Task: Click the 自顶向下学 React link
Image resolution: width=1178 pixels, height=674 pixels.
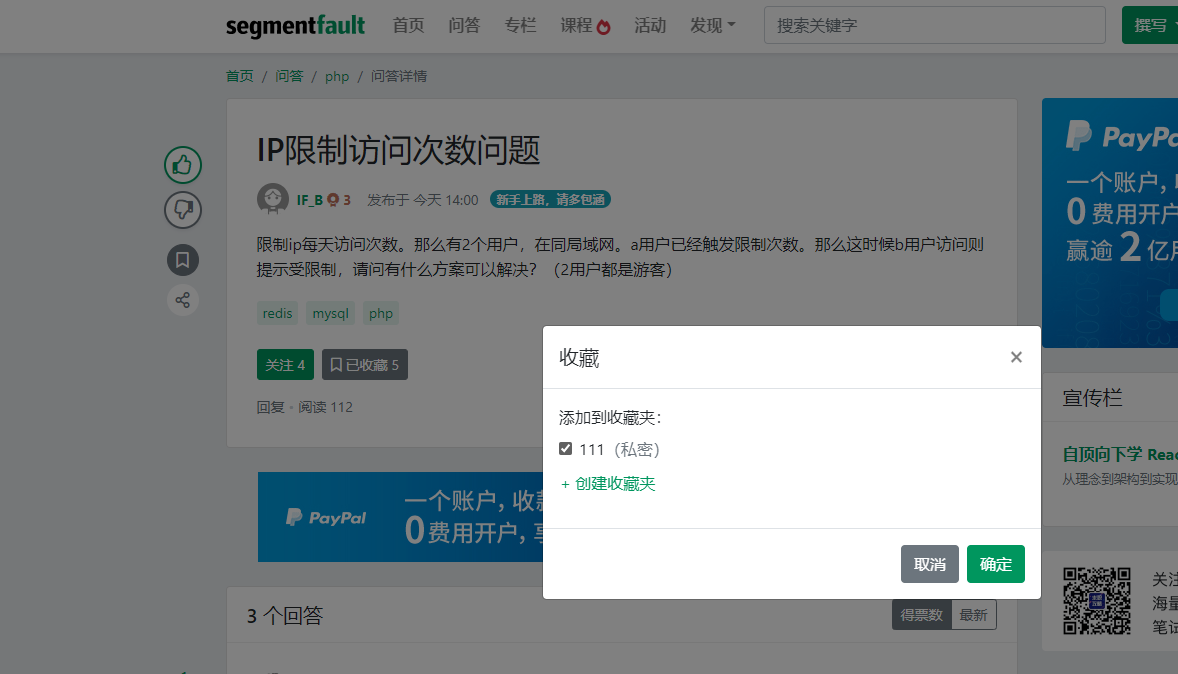Action: click(x=1119, y=454)
